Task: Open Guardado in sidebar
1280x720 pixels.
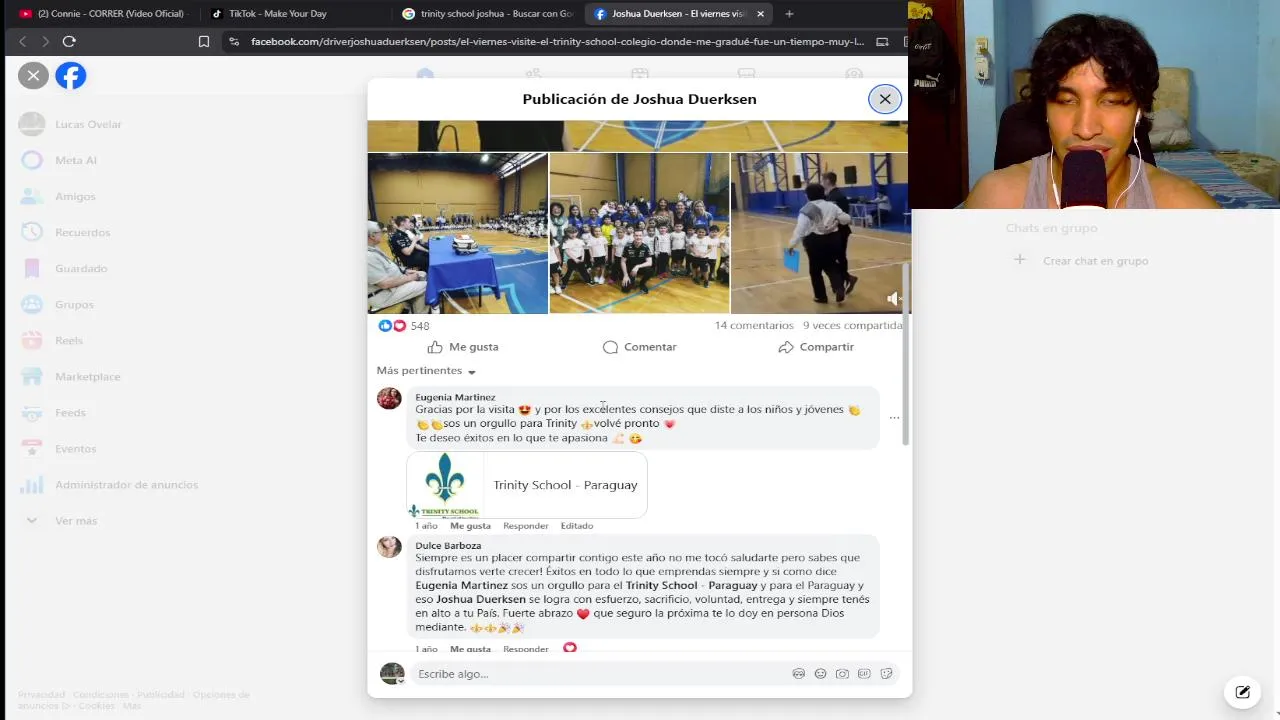Action: (x=81, y=268)
